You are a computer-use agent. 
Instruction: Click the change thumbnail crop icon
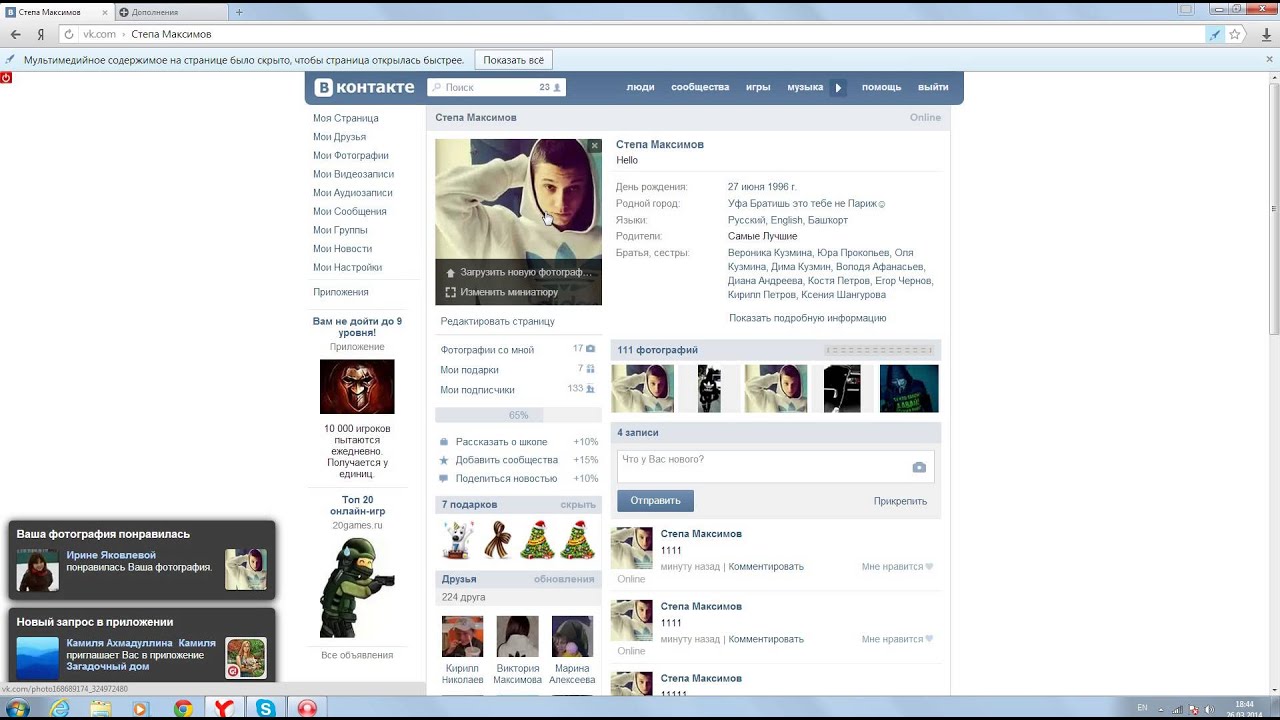[450, 292]
